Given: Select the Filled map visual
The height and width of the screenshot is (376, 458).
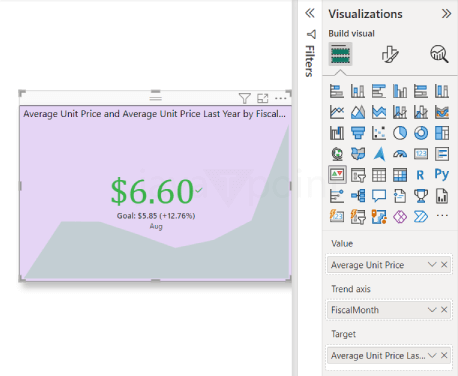Looking at the screenshot, I should pos(358,154).
